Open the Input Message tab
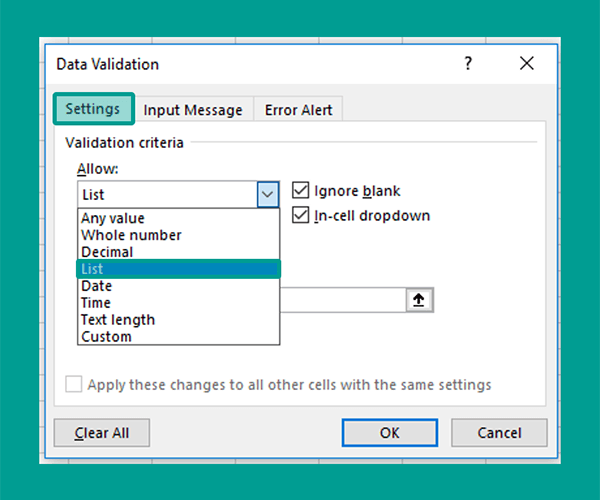The width and height of the screenshot is (600, 500). coord(193,110)
